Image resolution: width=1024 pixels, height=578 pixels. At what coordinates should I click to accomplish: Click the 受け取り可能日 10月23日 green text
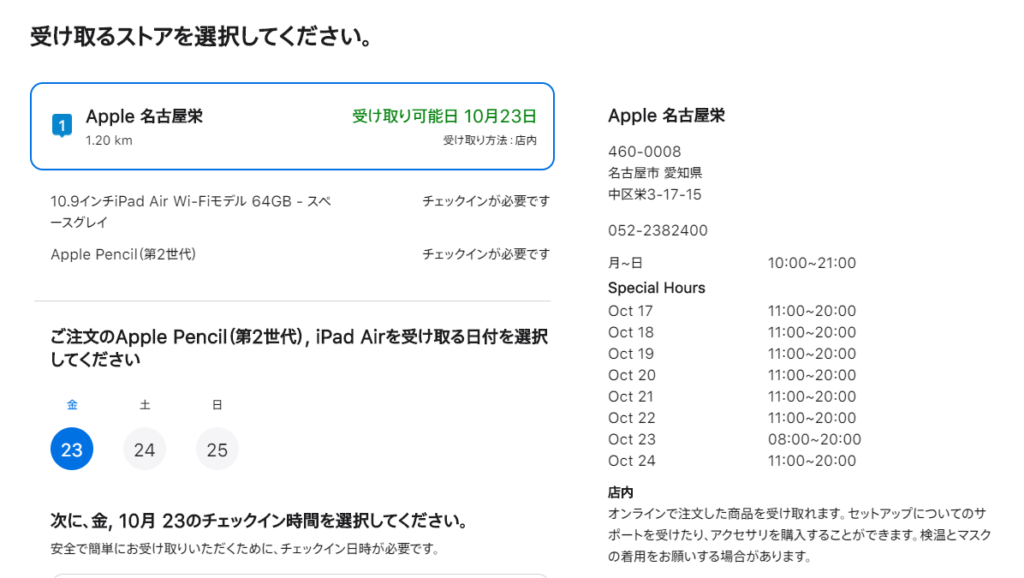(444, 116)
